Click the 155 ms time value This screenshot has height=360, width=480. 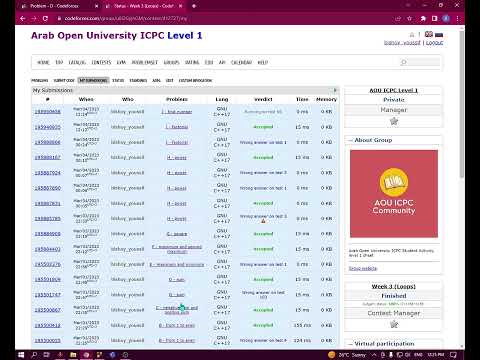click(302, 325)
